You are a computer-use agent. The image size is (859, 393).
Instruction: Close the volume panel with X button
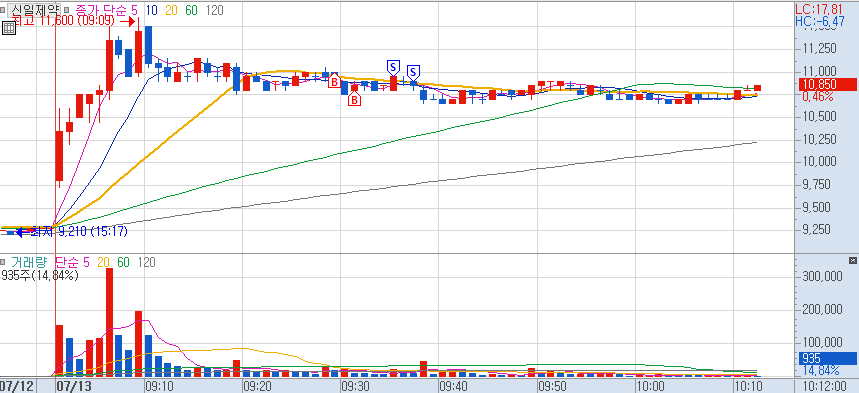[852, 260]
